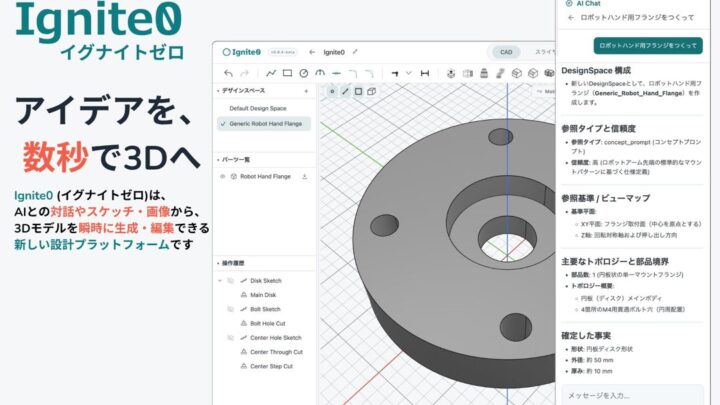Click the first 3D box icon in toolbar
The width and height of the screenshot is (720, 405).
coord(517,73)
